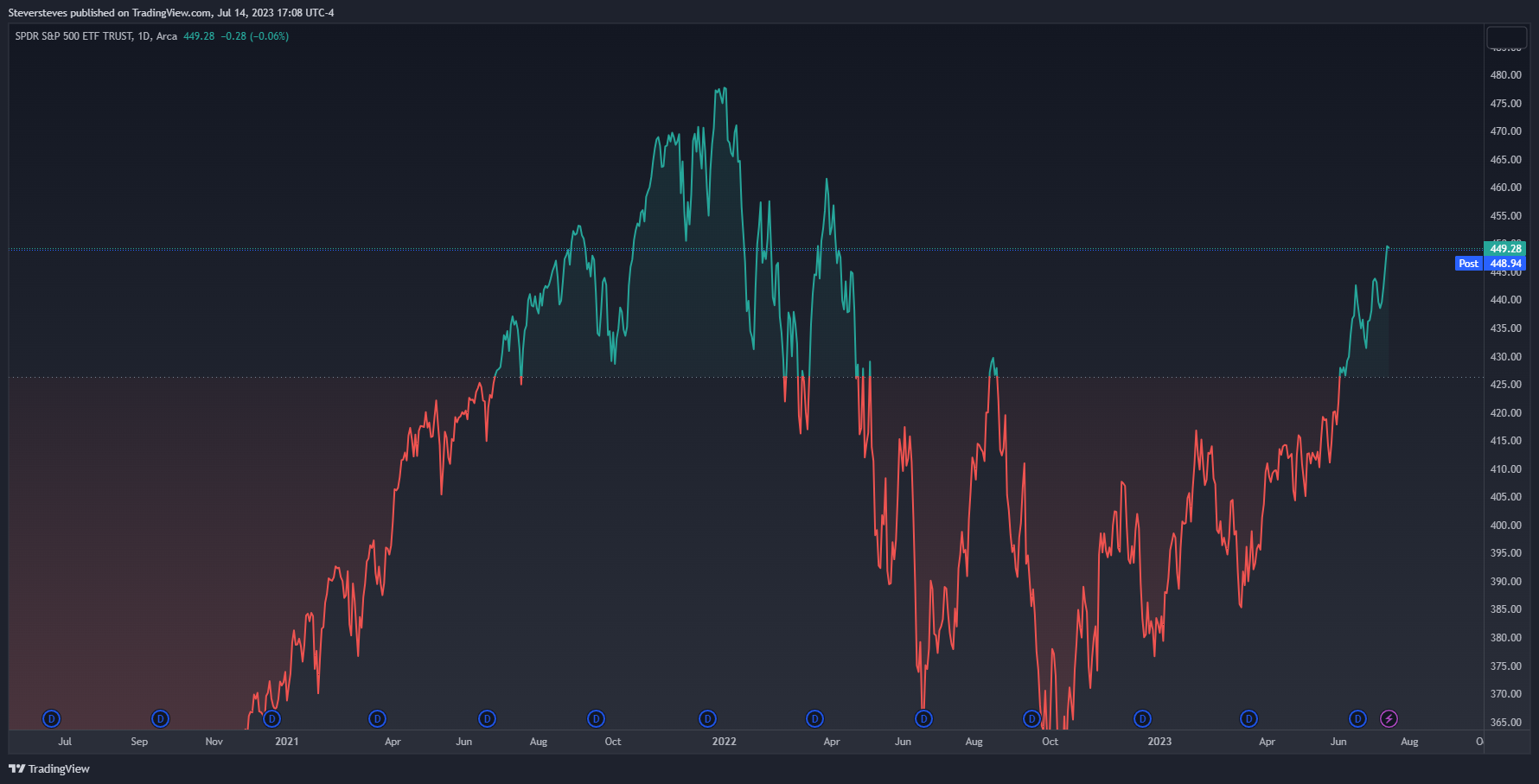Click the 460.00 price axis label
The image size is (1539, 784).
pos(1505,188)
